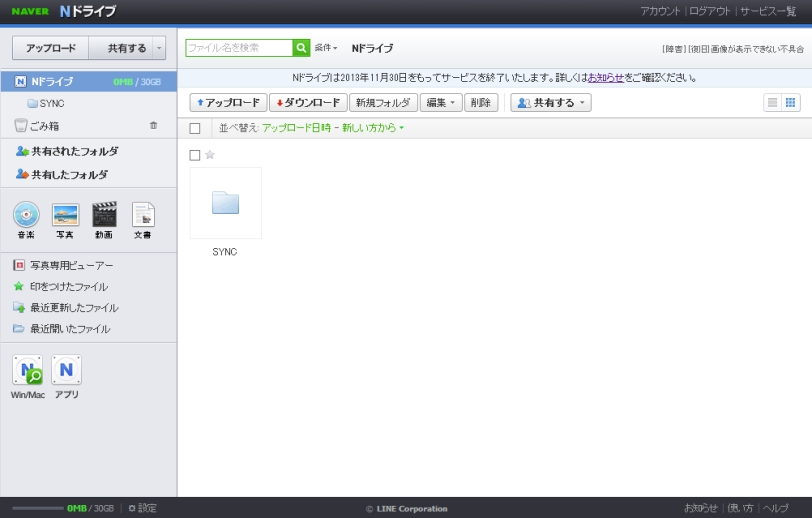The width and height of the screenshot is (812, 518).
Task: Open the footer ヘルプ link
Action: pyautogui.click(x=776, y=508)
